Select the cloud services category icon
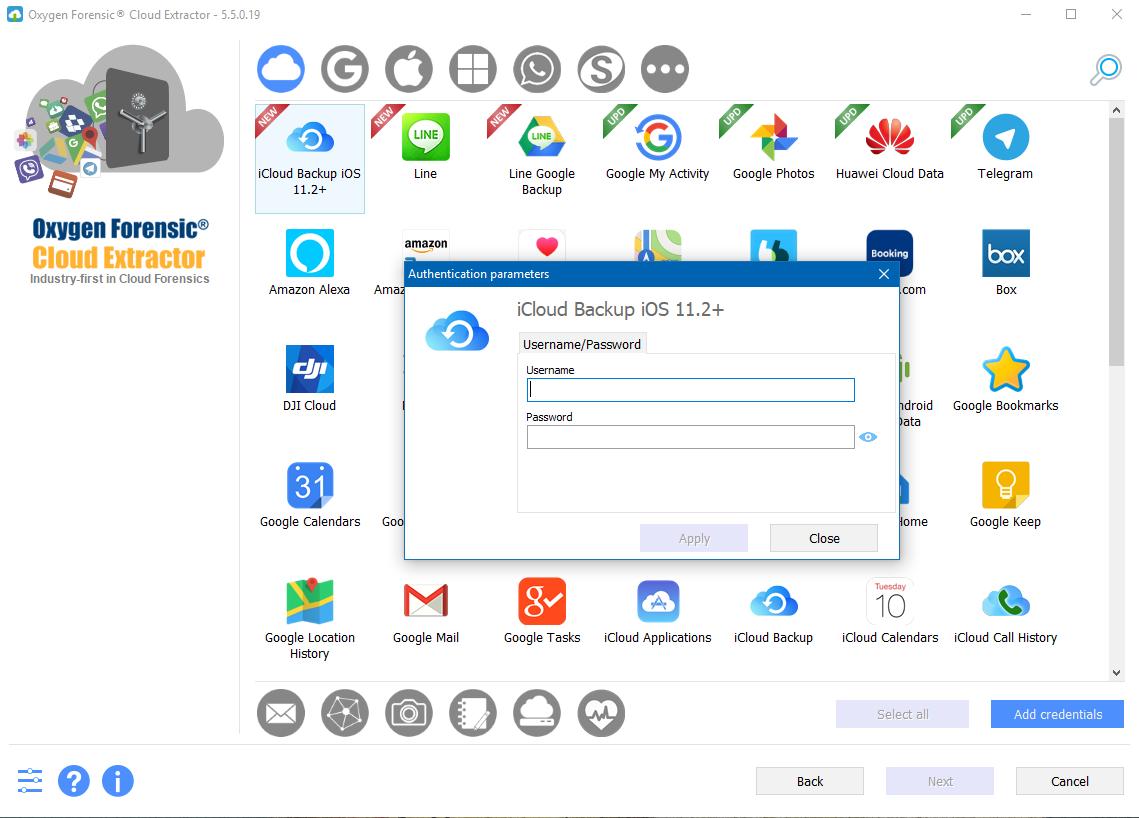This screenshot has width=1139, height=818. coord(280,69)
